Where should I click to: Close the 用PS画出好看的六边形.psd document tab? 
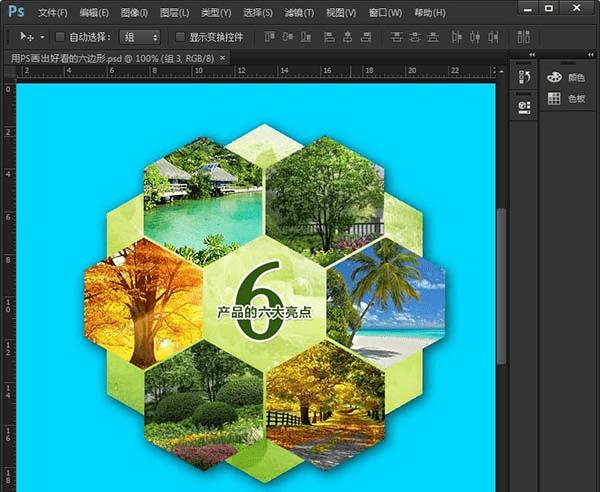pyautogui.click(x=223, y=58)
